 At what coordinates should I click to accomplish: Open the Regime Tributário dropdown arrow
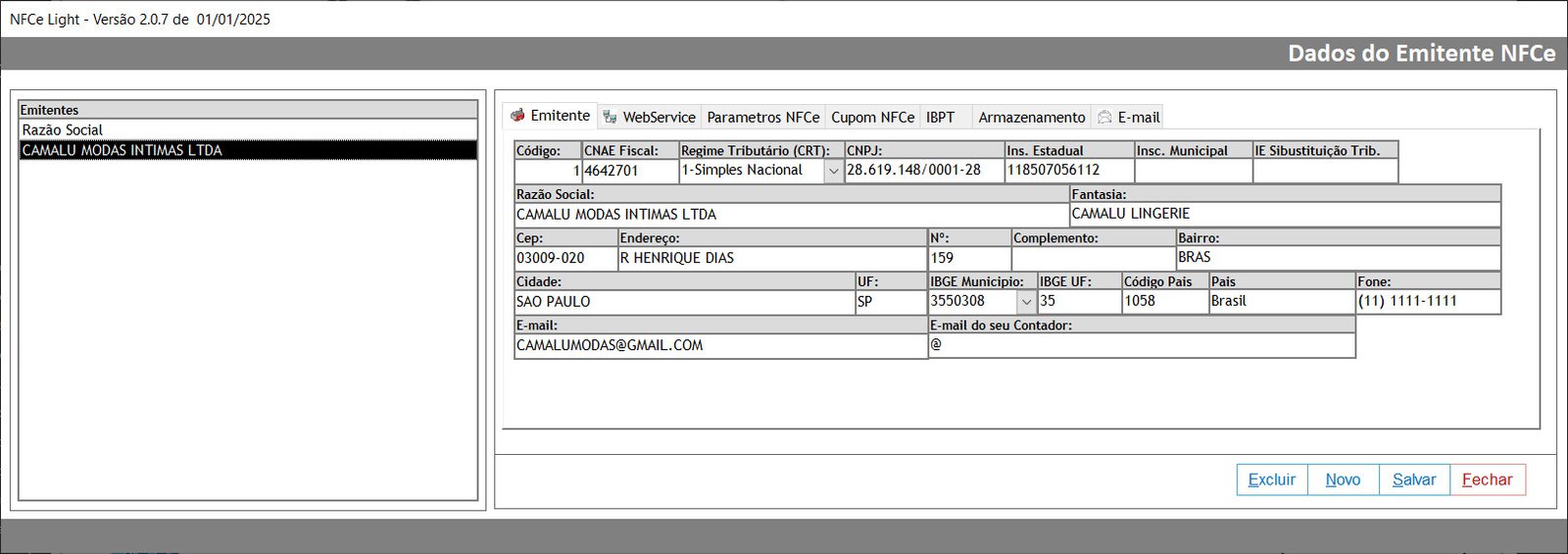833,171
